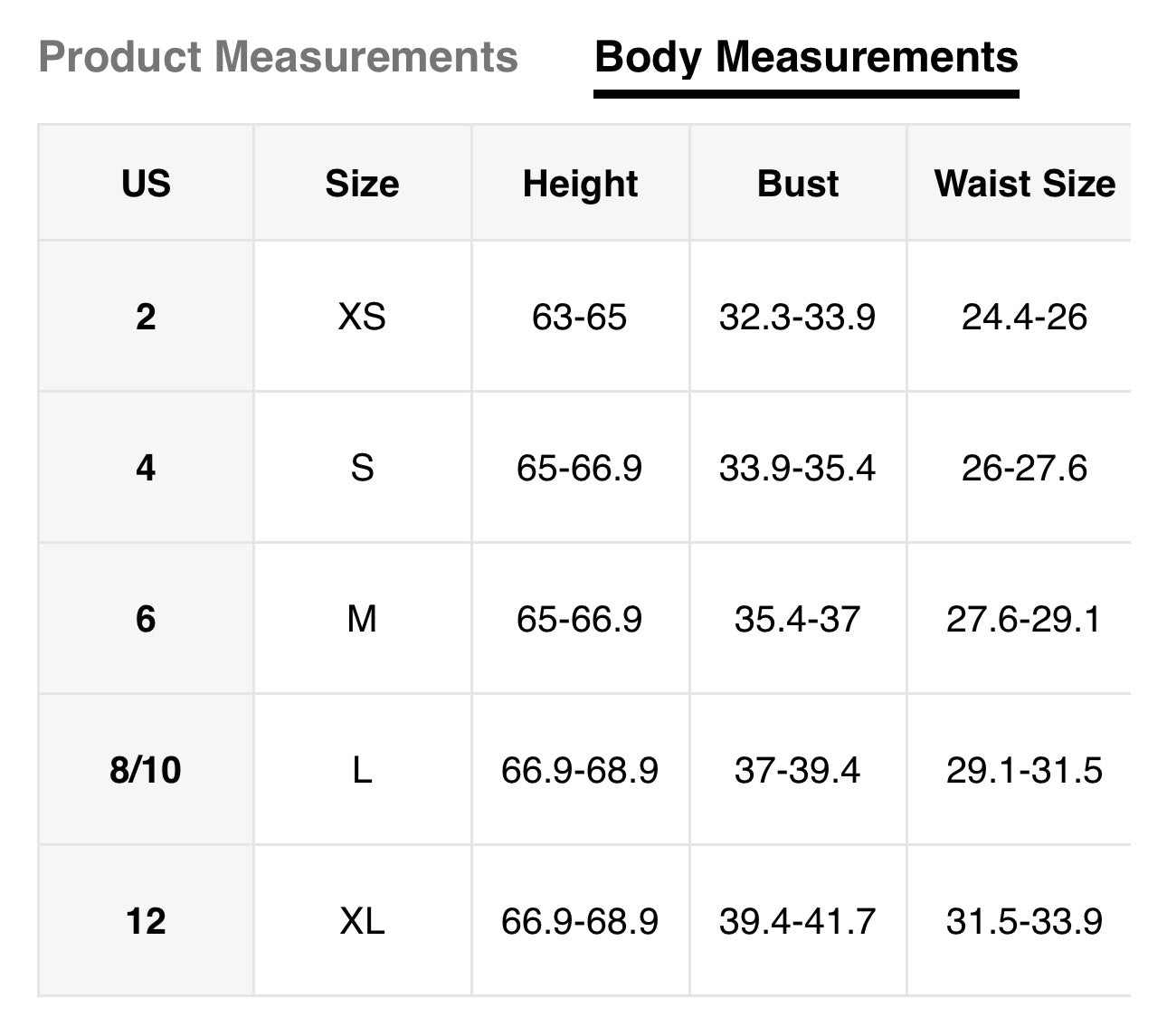Select the US size 8/10 row label
Image resolution: width=1167 pixels, height=1036 pixels.
click(146, 770)
